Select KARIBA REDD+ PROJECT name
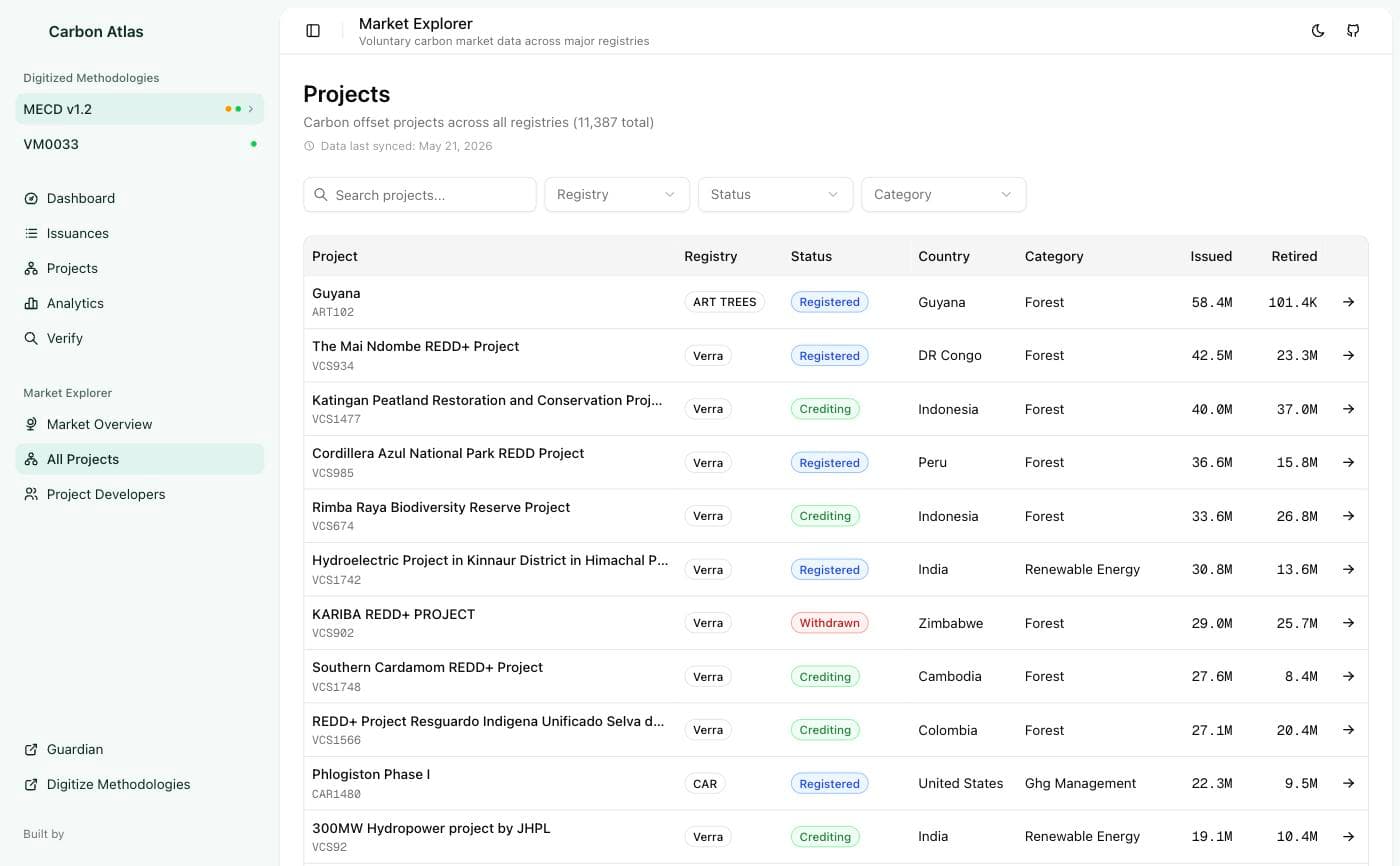 393,614
